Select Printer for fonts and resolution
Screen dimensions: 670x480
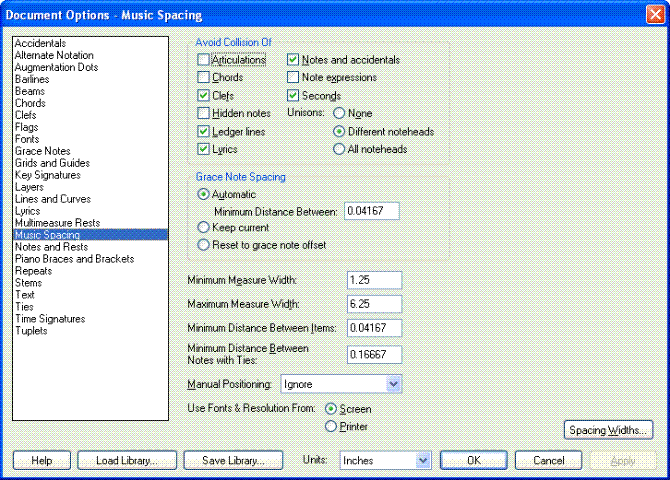[x=332, y=427]
